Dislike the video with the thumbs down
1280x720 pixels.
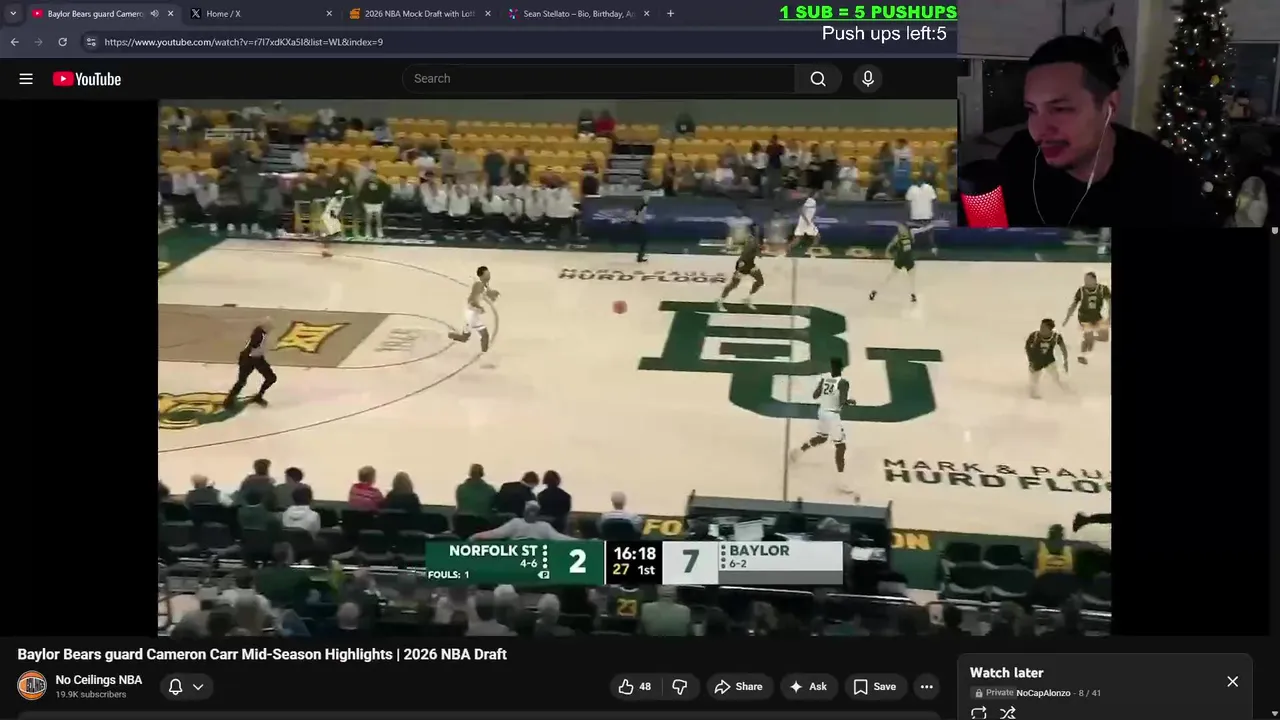click(x=679, y=686)
